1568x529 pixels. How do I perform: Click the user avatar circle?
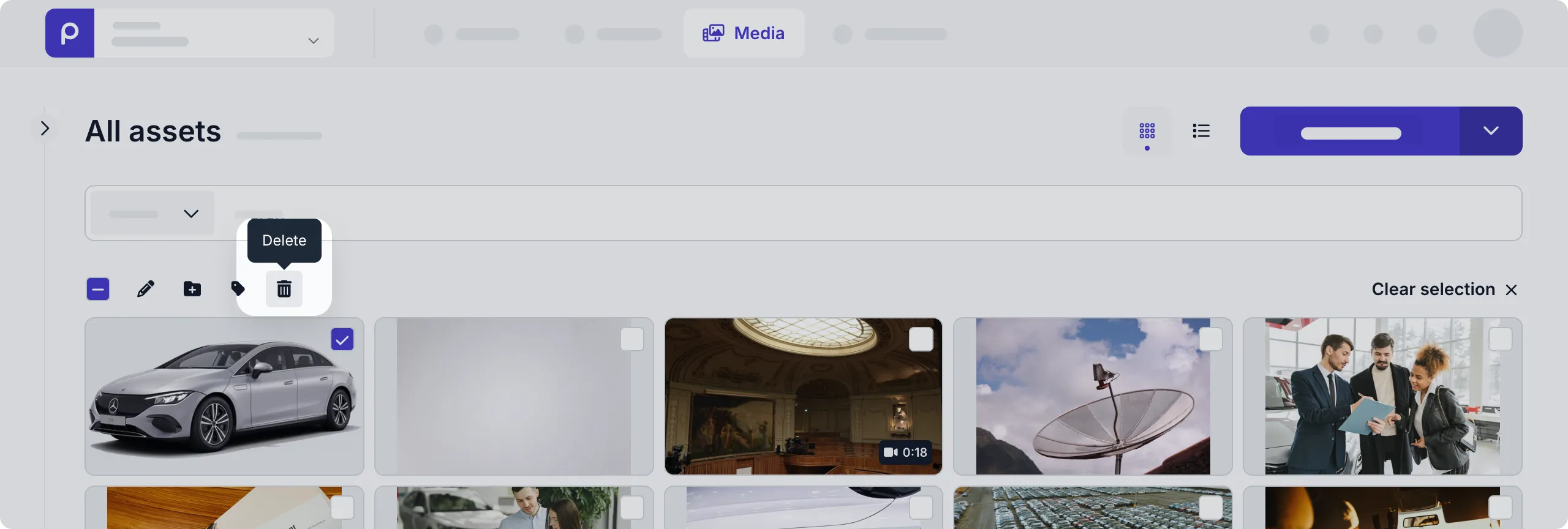click(x=1498, y=33)
